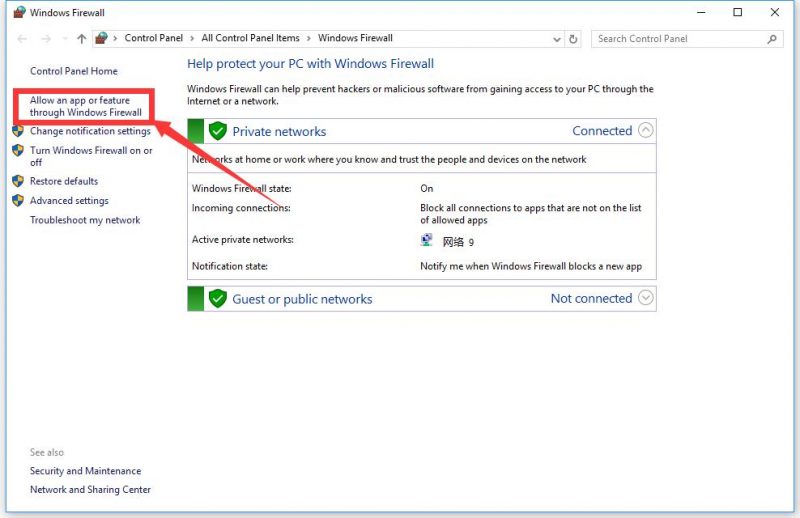Expand the Guest or public networks section
This screenshot has width=800, height=518.
(x=645, y=298)
